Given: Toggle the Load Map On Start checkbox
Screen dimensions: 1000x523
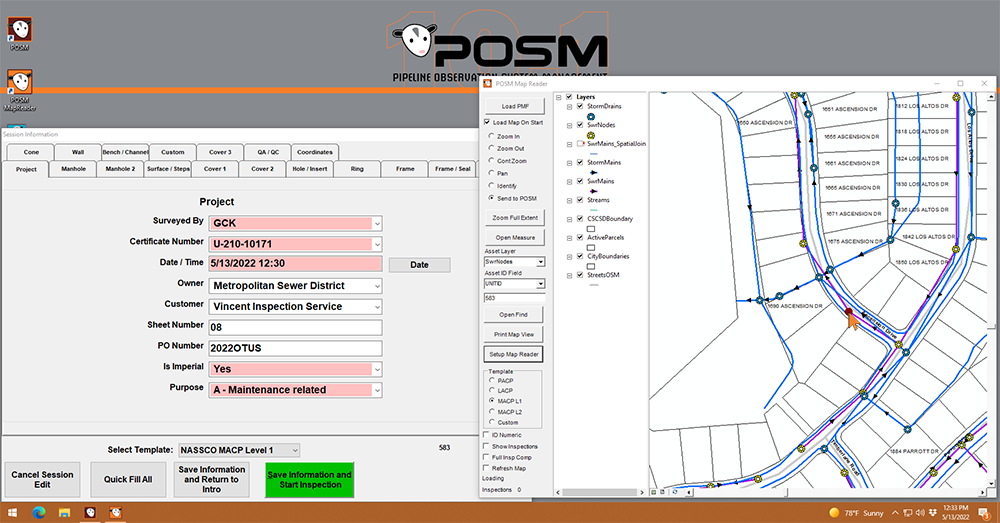Looking at the screenshot, I should pos(487,122).
